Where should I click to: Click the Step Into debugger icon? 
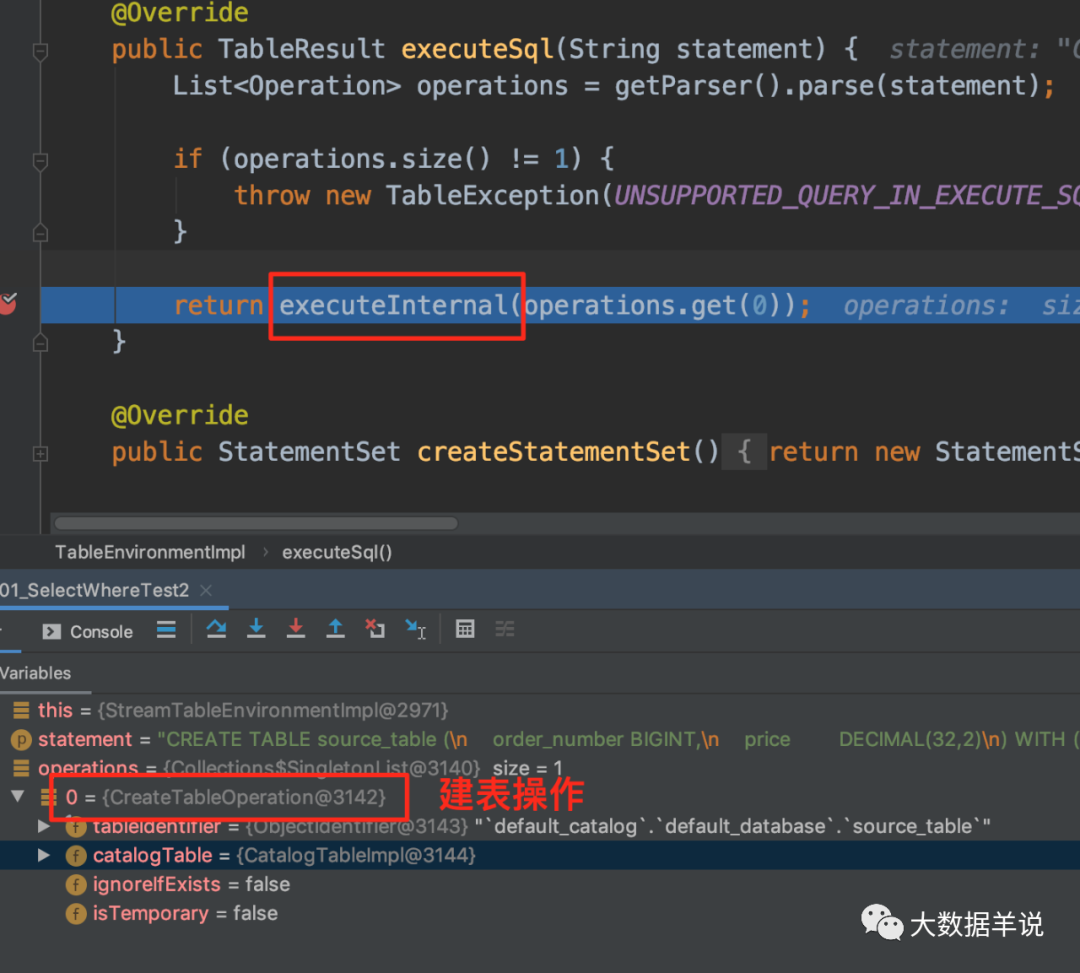coord(256,629)
